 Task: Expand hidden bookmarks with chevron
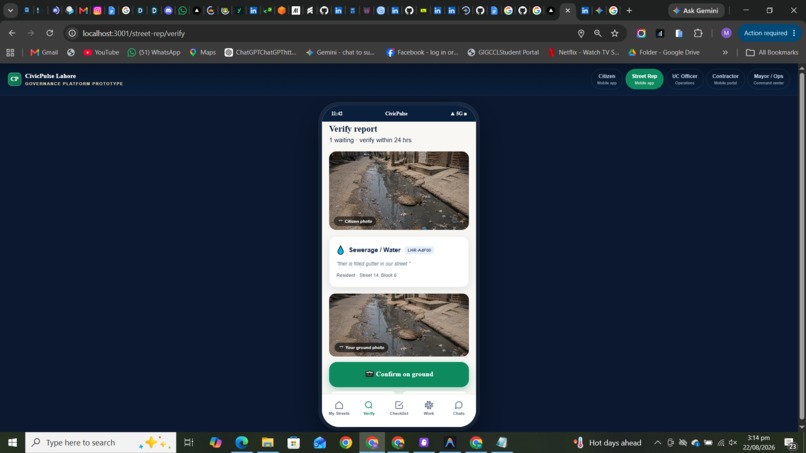pyautogui.click(x=725, y=52)
